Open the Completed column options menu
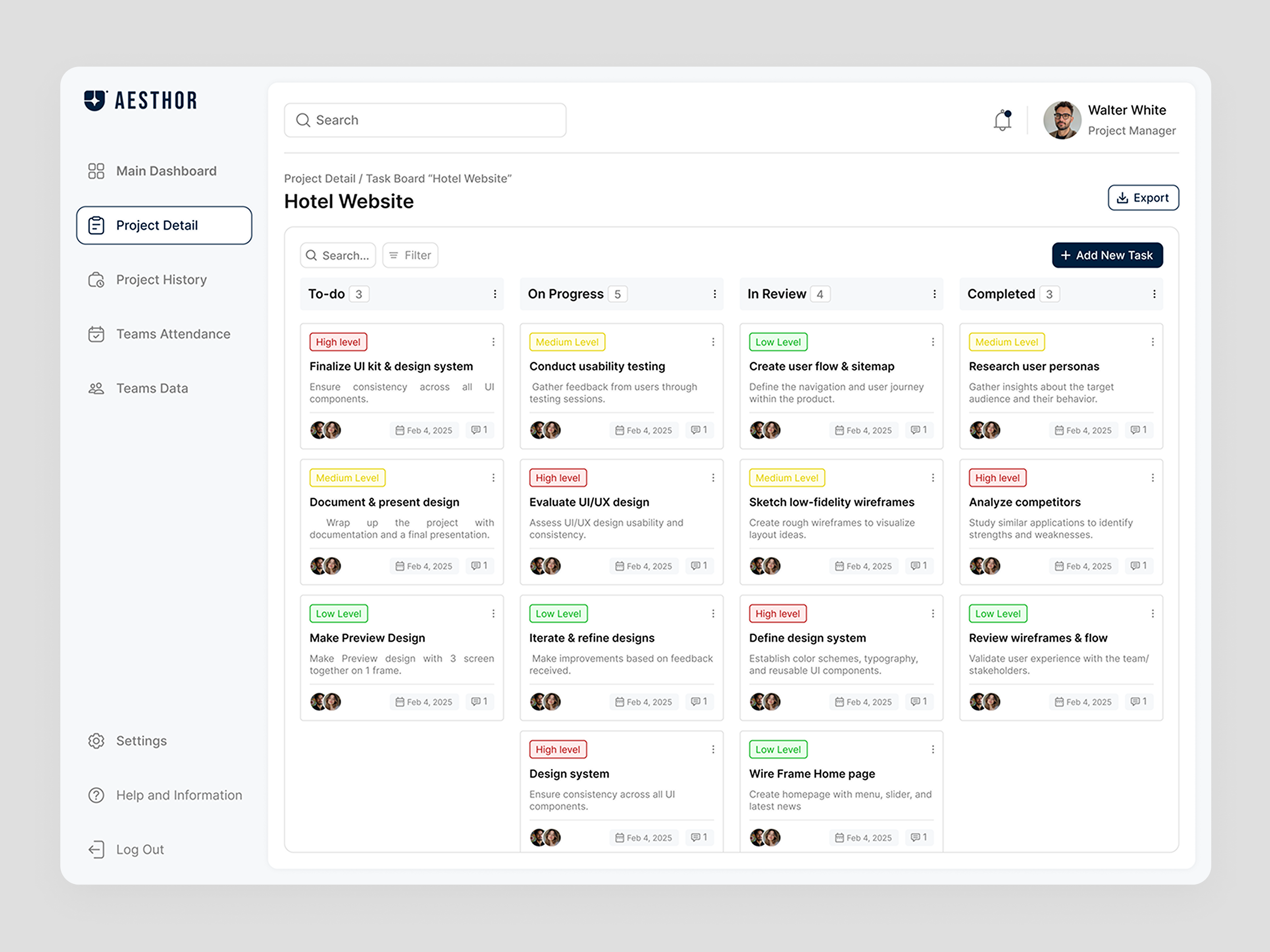 pos(1155,294)
